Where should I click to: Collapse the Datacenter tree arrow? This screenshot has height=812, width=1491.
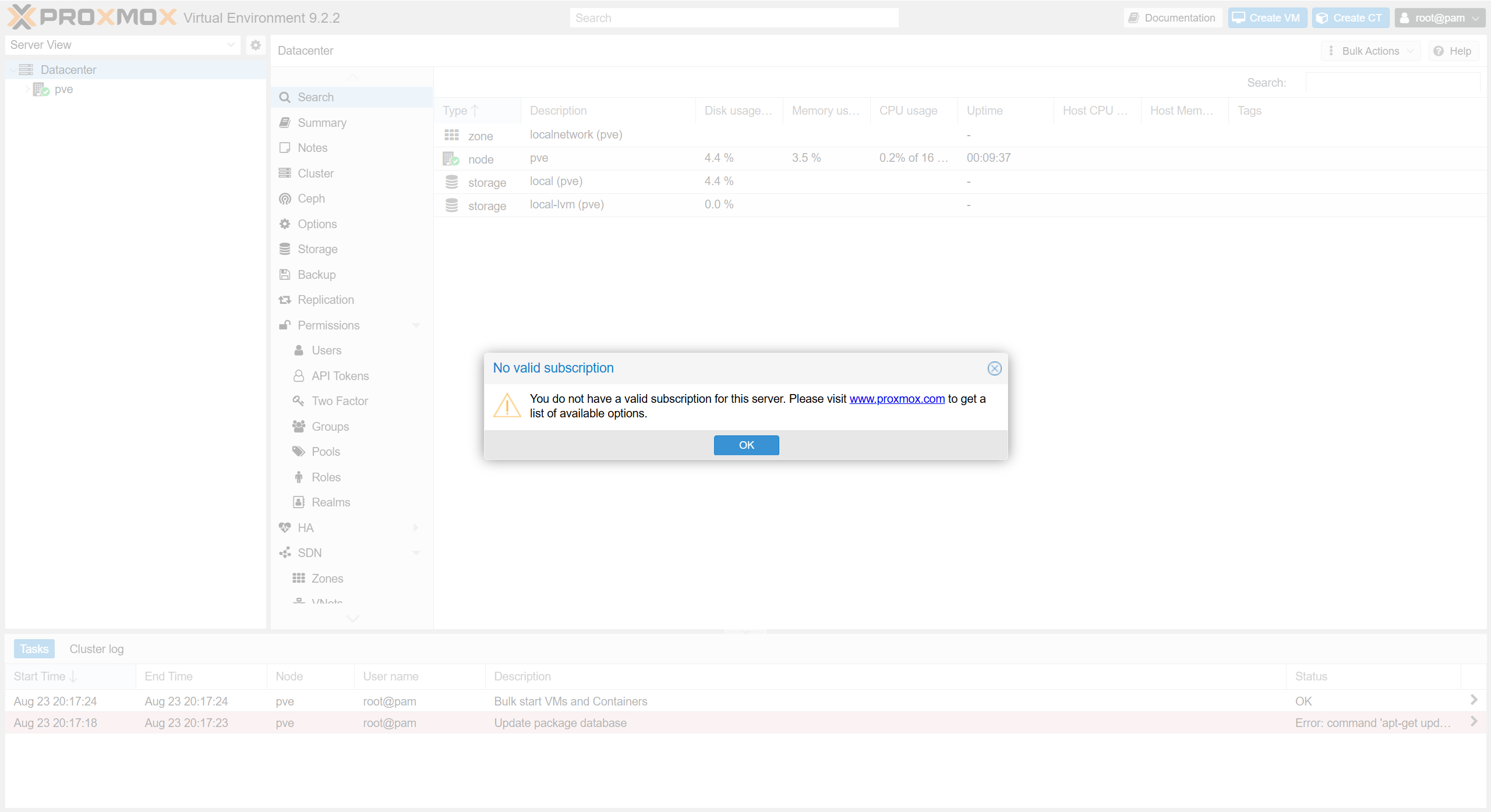pyautogui.click(x=13, y=70)
